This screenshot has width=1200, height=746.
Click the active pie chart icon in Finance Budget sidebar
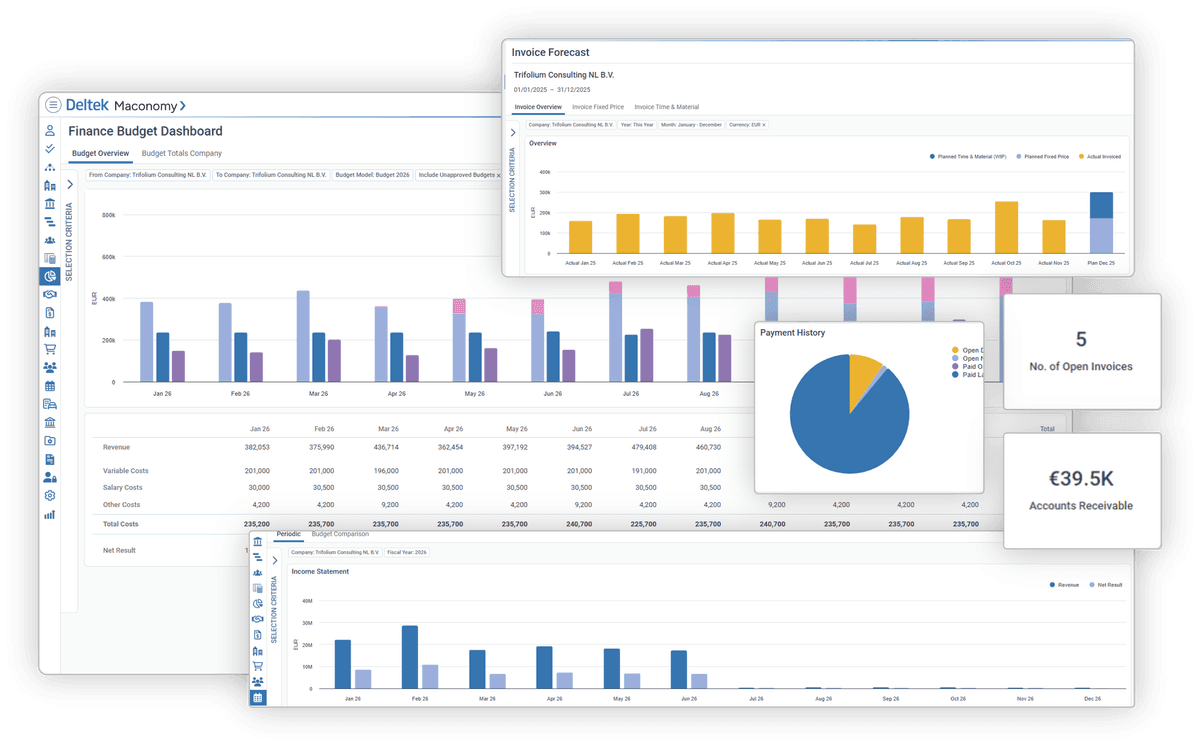pyautogui.click(x=50, y=276)
